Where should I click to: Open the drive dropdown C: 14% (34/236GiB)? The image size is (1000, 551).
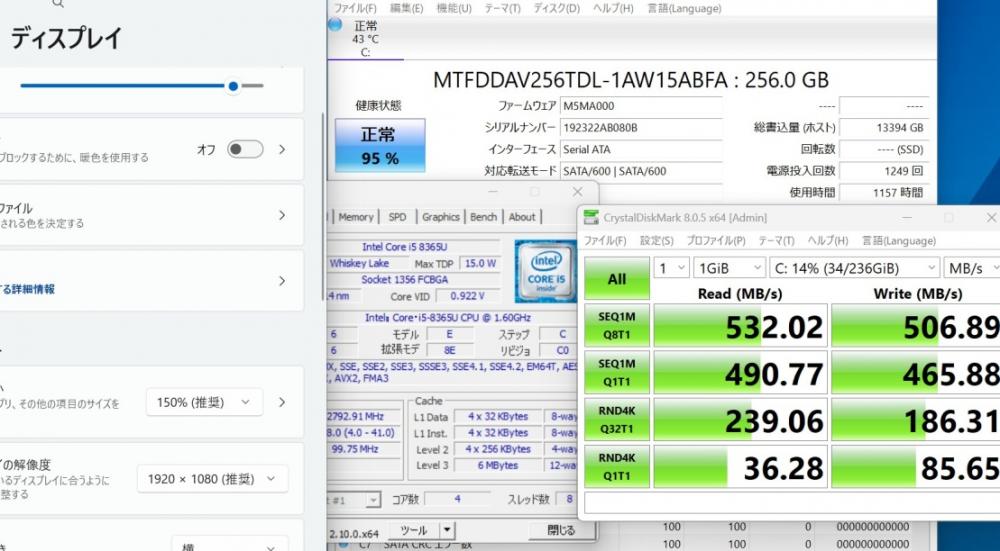point(855,268)
